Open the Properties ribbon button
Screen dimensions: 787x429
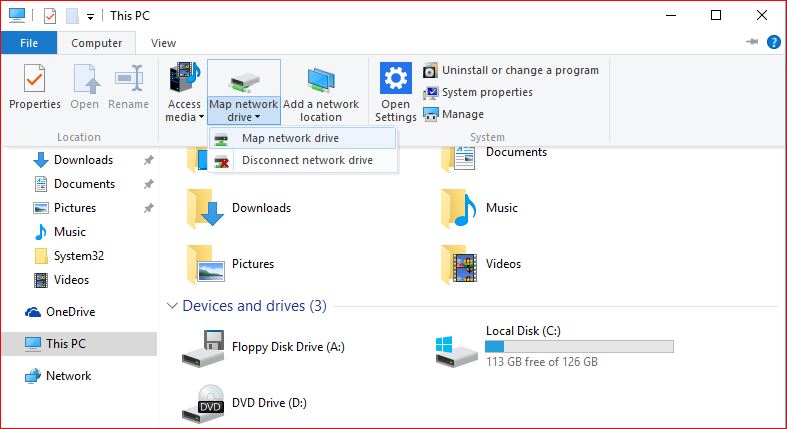[x=35, y=87]
